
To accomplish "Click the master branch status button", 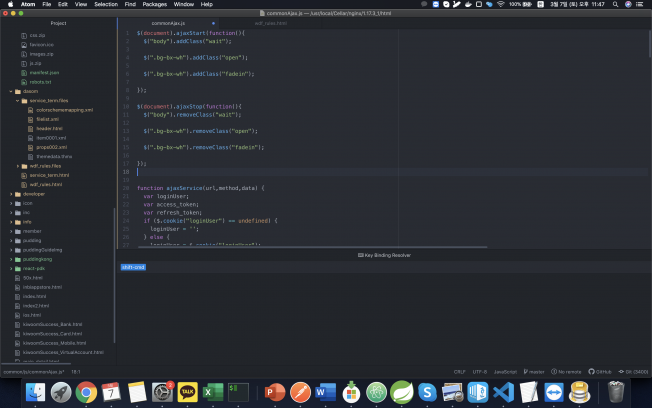I will (536, 371).
